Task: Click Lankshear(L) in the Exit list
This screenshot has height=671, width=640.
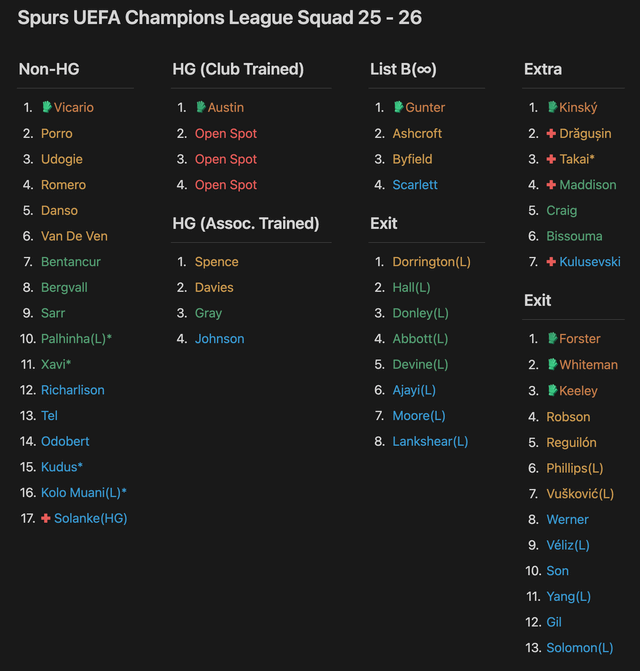Action: (430, 441)
